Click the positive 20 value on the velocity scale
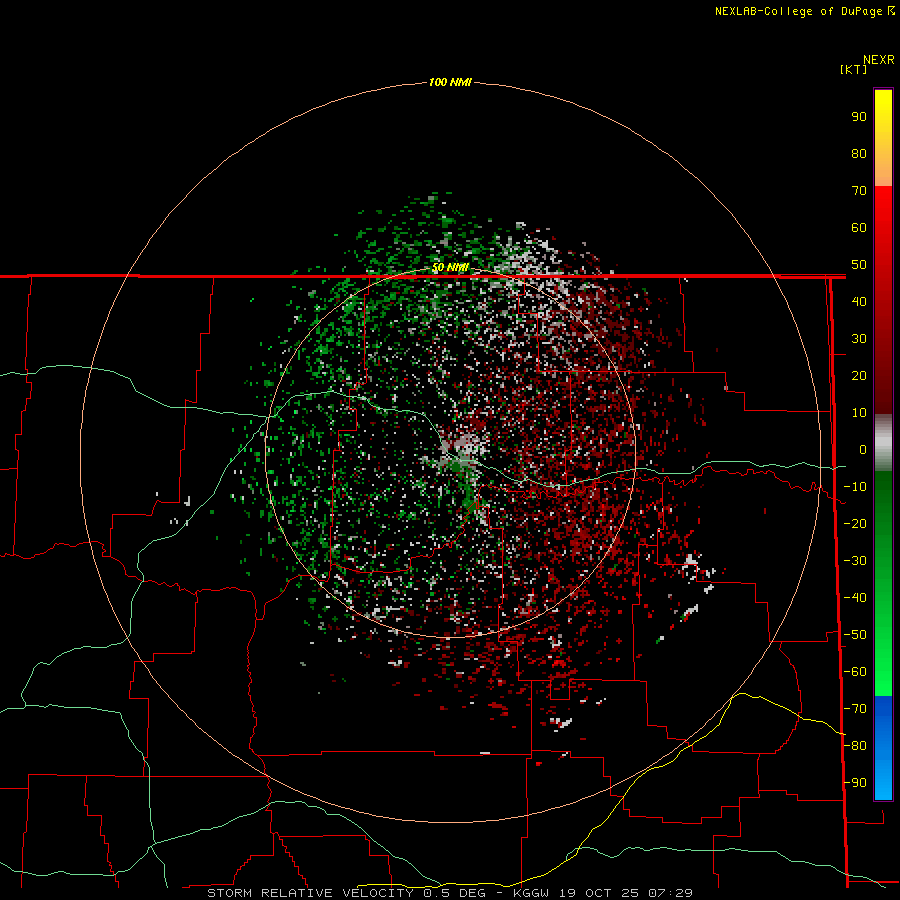Image resolution: width=900 pixels, height=900 pixels. point(859,375)
